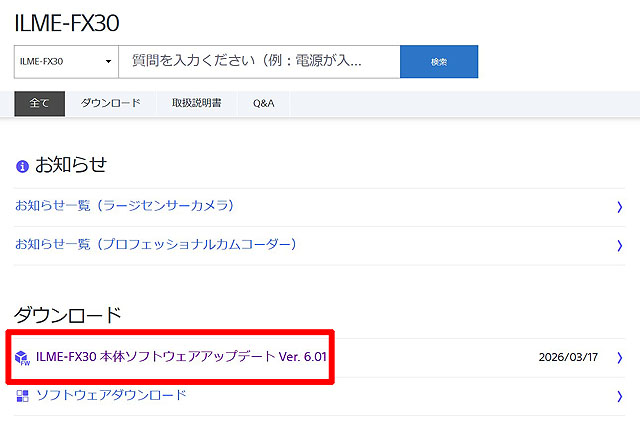This screenshot has height=424, width=640.
Task: Click the ソフトウェアダウンロード icon
Action: click(x=22, y=396)
